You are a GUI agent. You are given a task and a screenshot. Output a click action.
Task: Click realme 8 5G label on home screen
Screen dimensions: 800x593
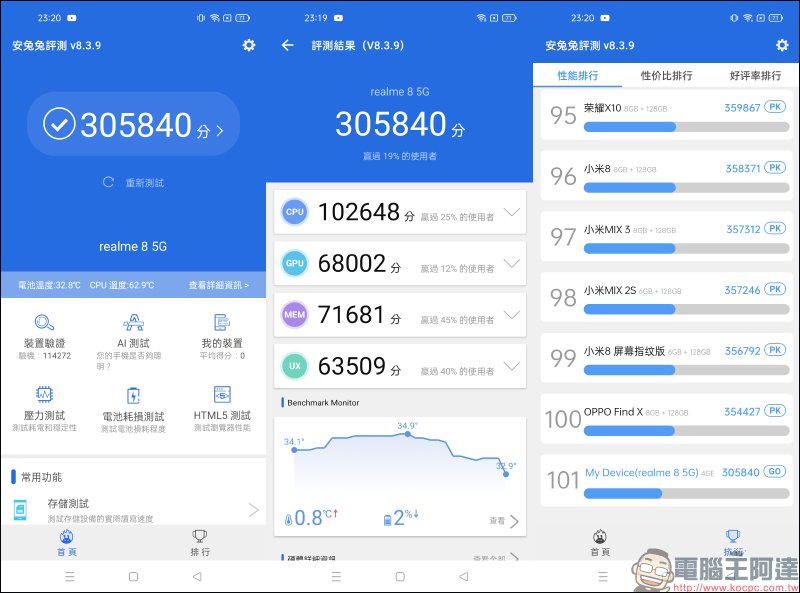(x=133, y=246)
